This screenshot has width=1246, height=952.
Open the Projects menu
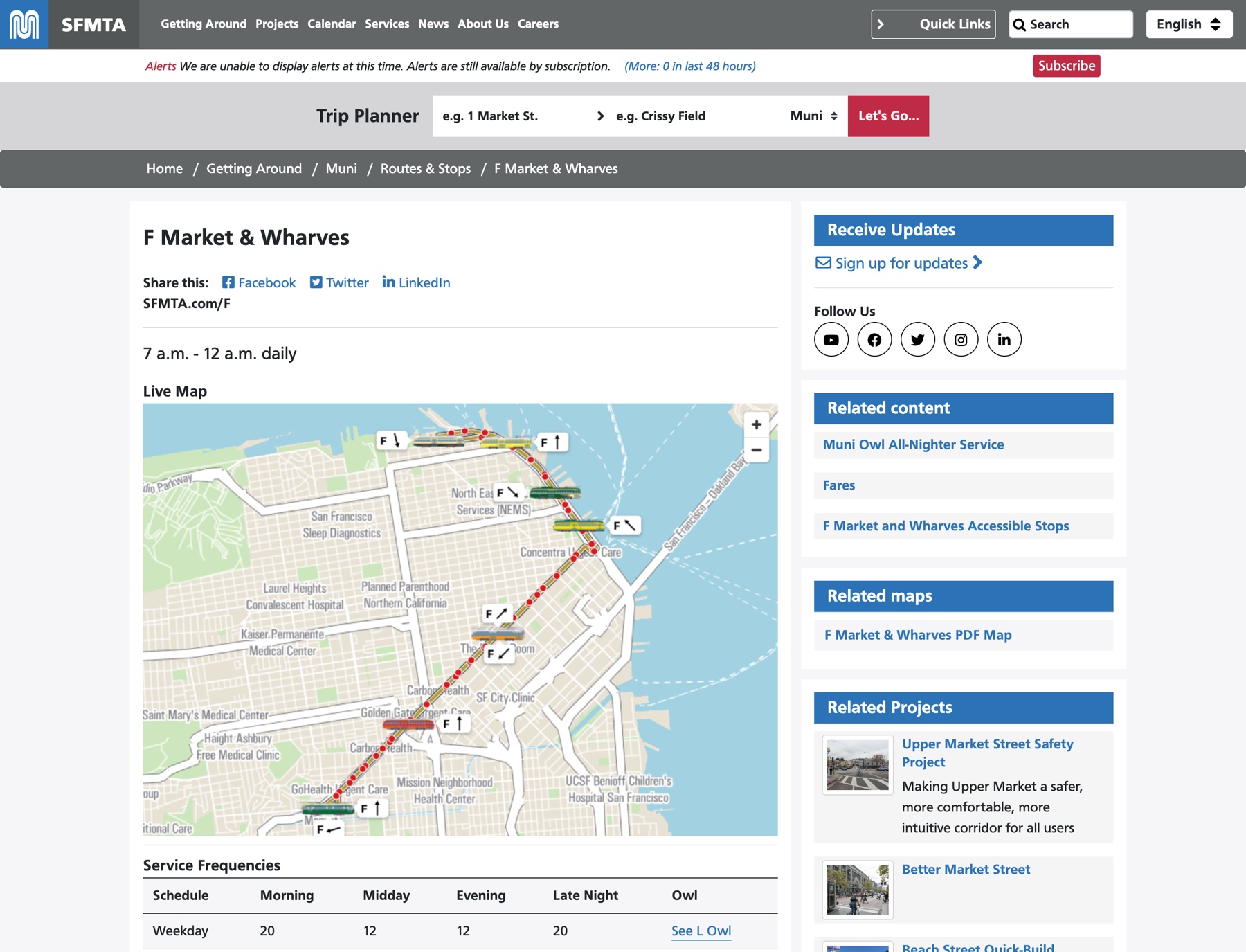tap(277, 24)
